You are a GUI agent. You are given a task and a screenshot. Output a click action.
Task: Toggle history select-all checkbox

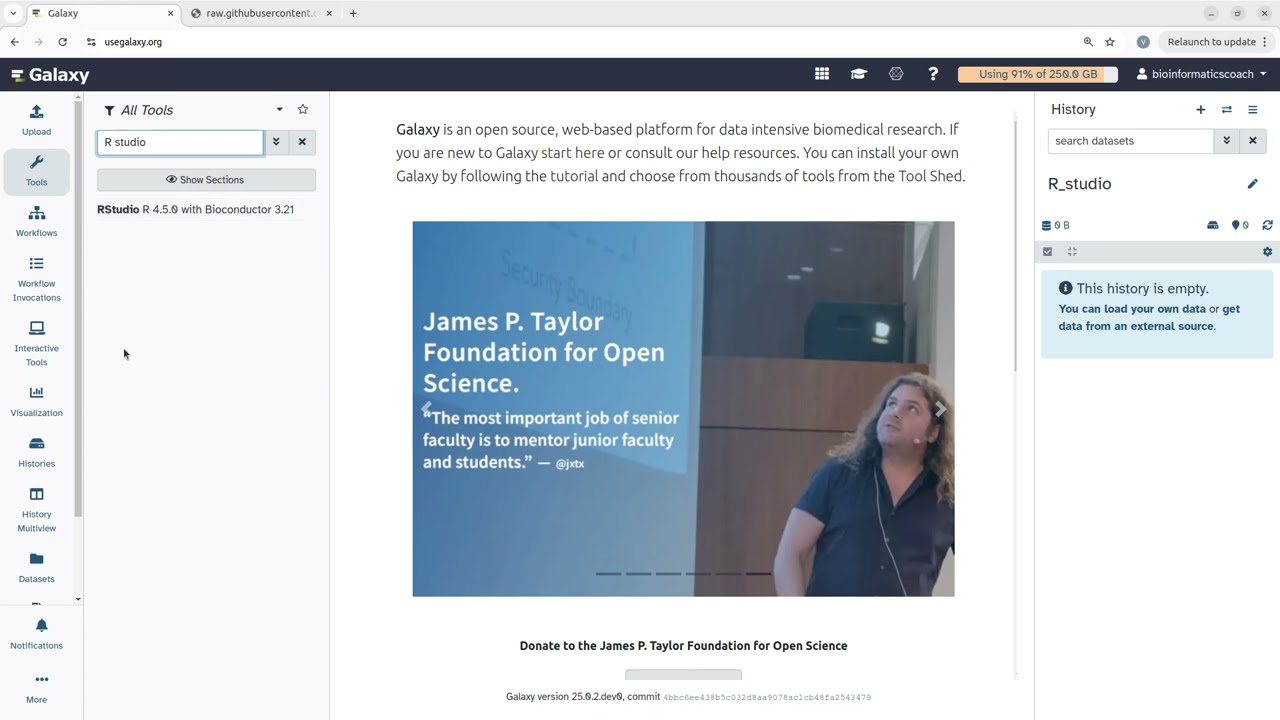[x=1048, y=252]
